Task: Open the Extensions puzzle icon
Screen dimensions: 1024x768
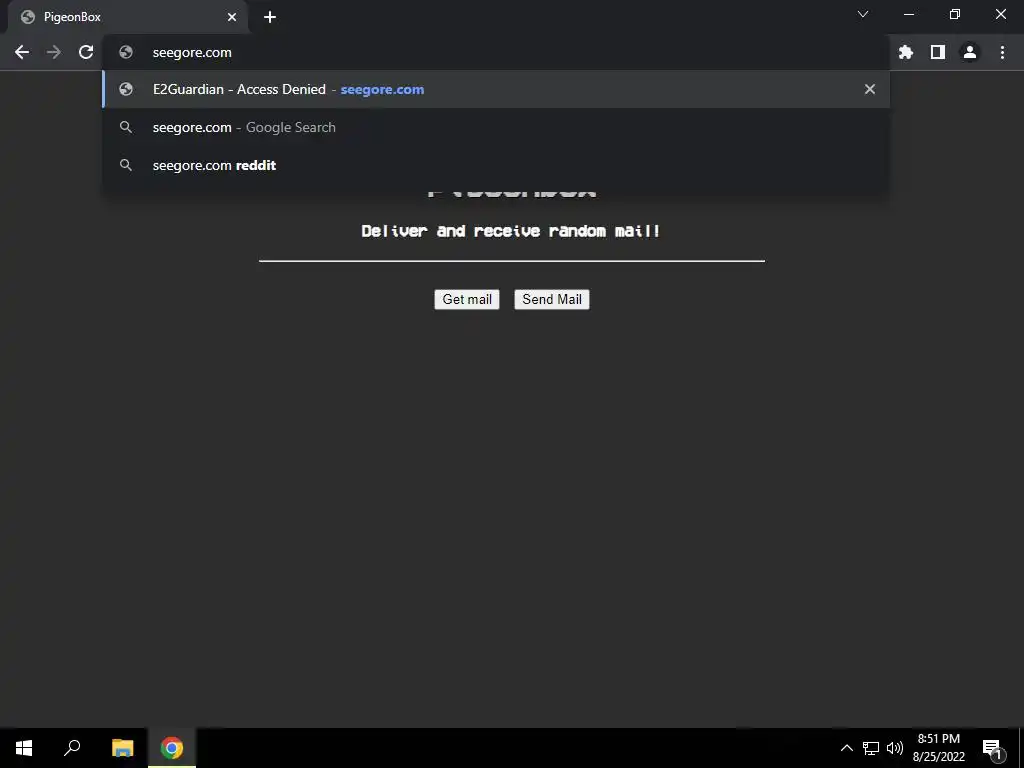Action: pyautogui.click(x=906, y=52)
